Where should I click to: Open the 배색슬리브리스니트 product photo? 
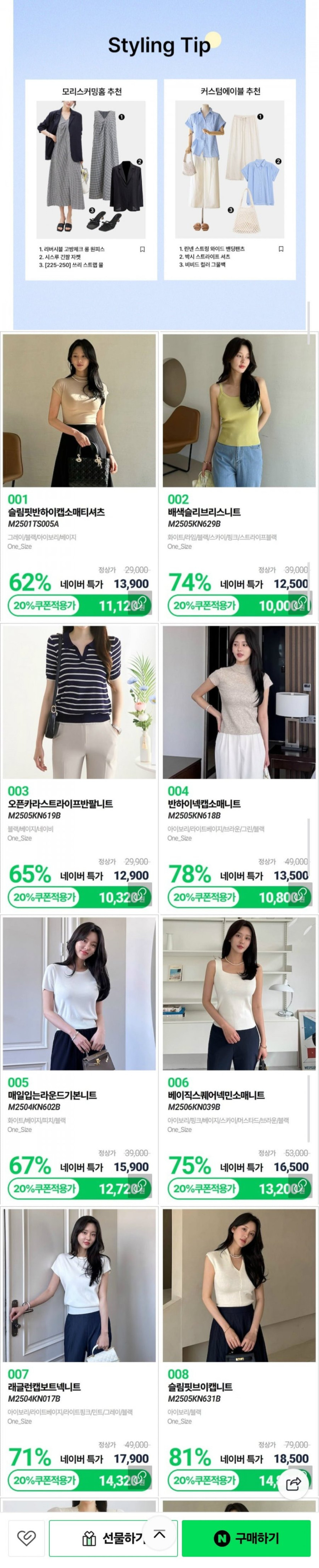(239, 410)
